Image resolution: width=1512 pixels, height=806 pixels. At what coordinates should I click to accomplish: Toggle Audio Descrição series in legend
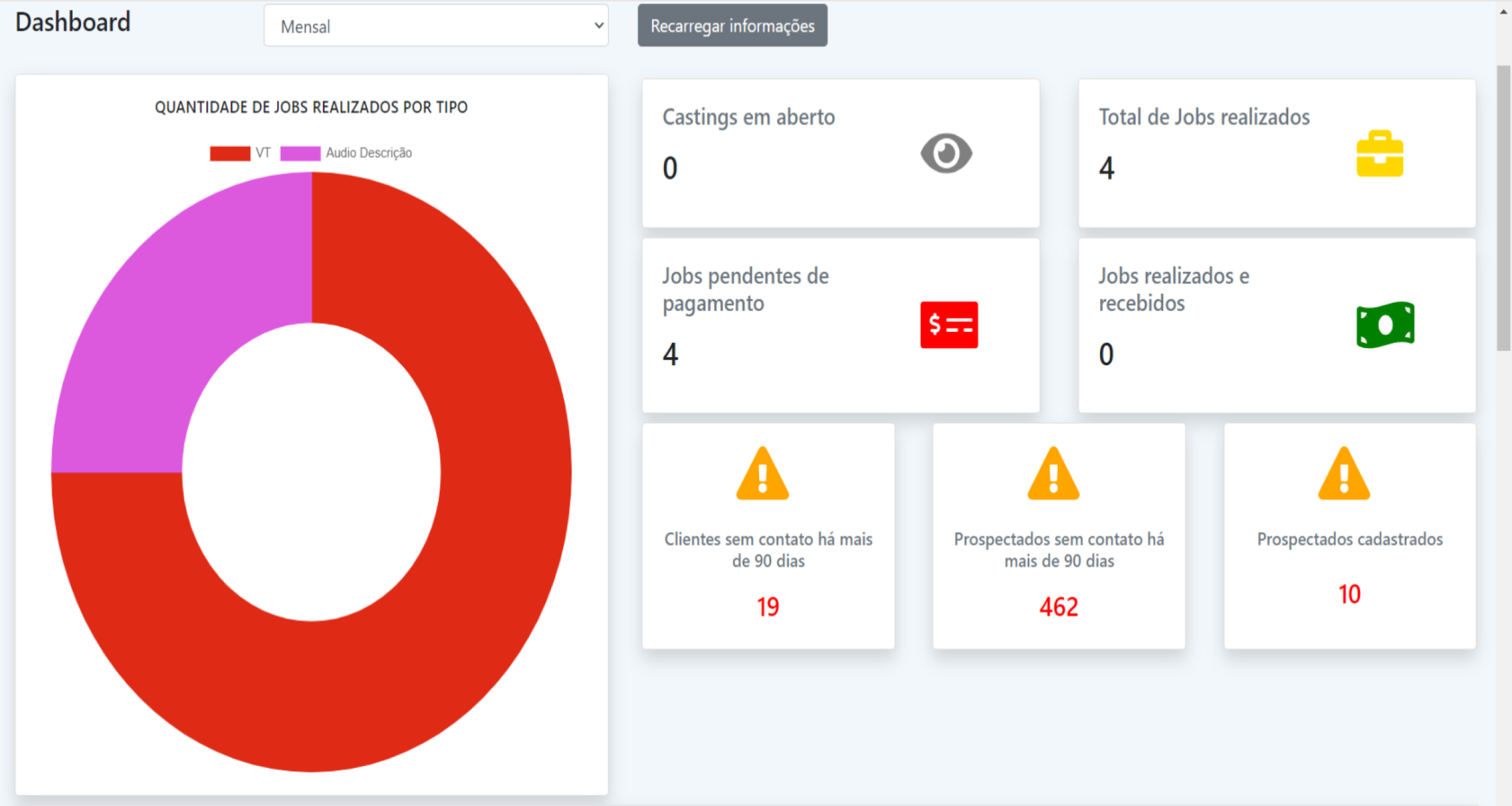pos(347,153)
